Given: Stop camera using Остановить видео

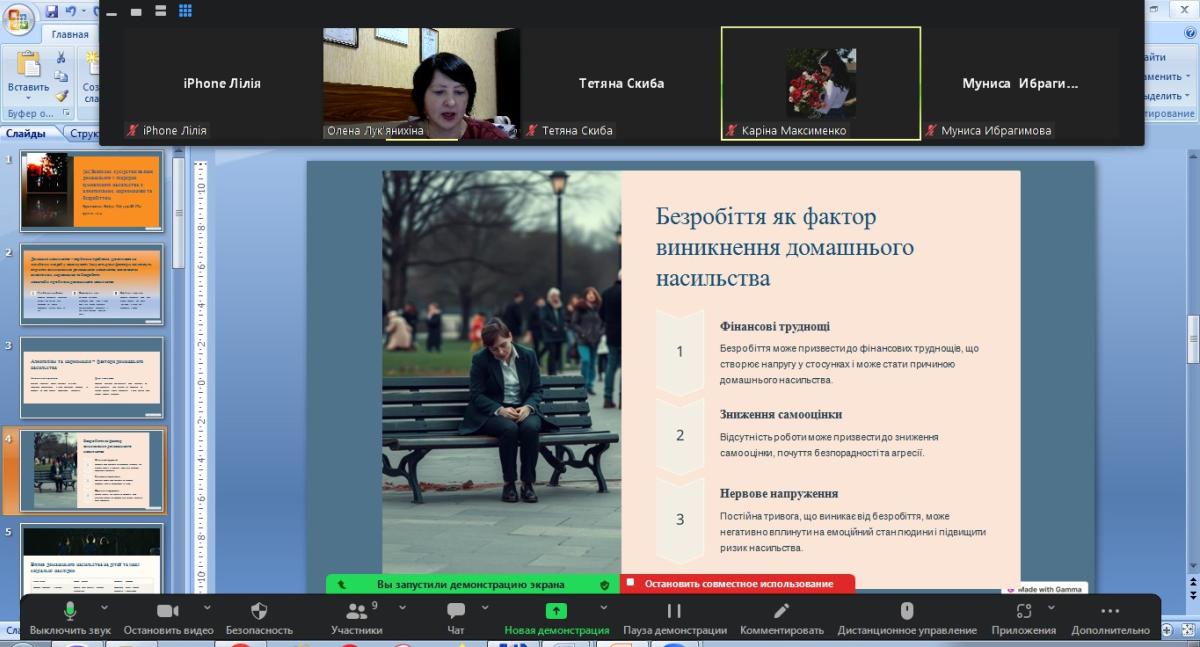Looking at the screenshot, I should [x=168, y=616].
